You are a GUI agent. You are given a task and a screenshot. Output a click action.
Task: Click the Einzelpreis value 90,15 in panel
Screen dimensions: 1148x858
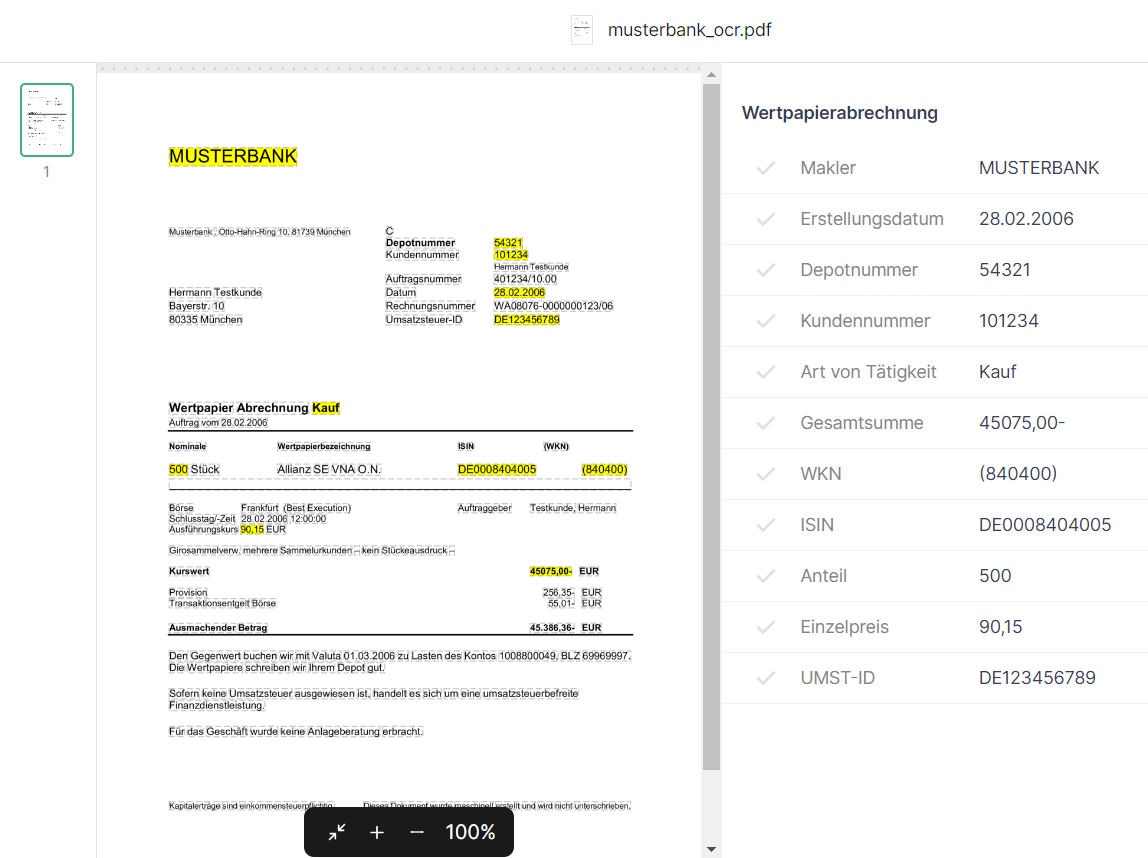pyautogui.click(x=1001, y=627)
